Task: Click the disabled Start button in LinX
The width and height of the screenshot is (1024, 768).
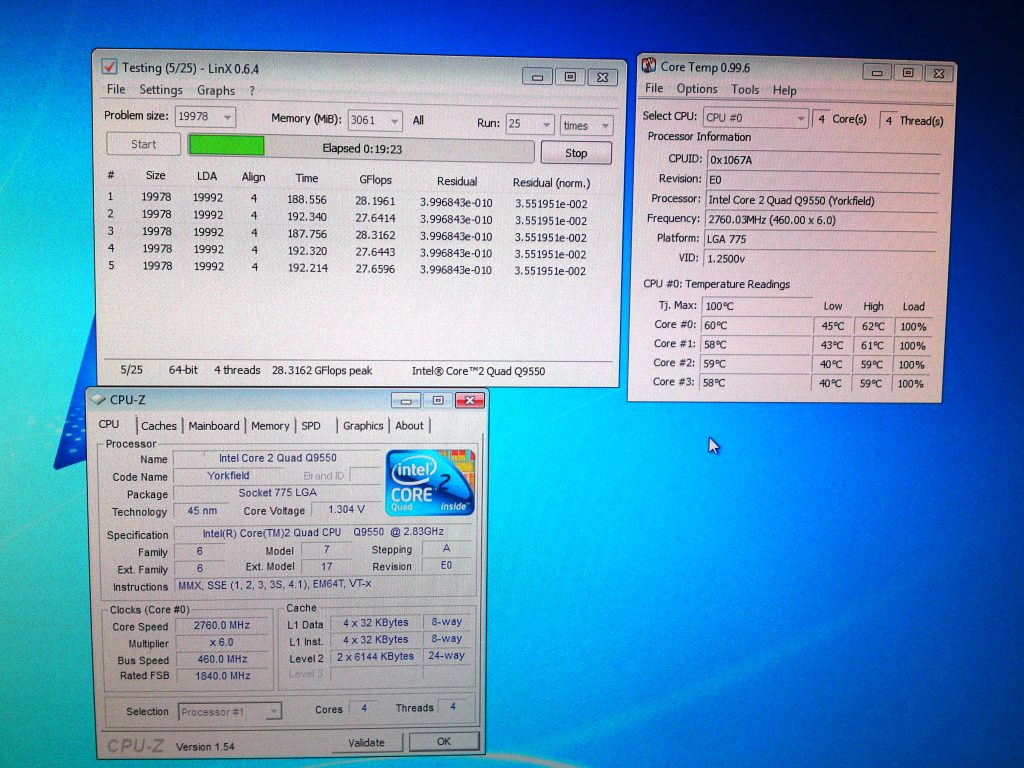Action: 144,144
